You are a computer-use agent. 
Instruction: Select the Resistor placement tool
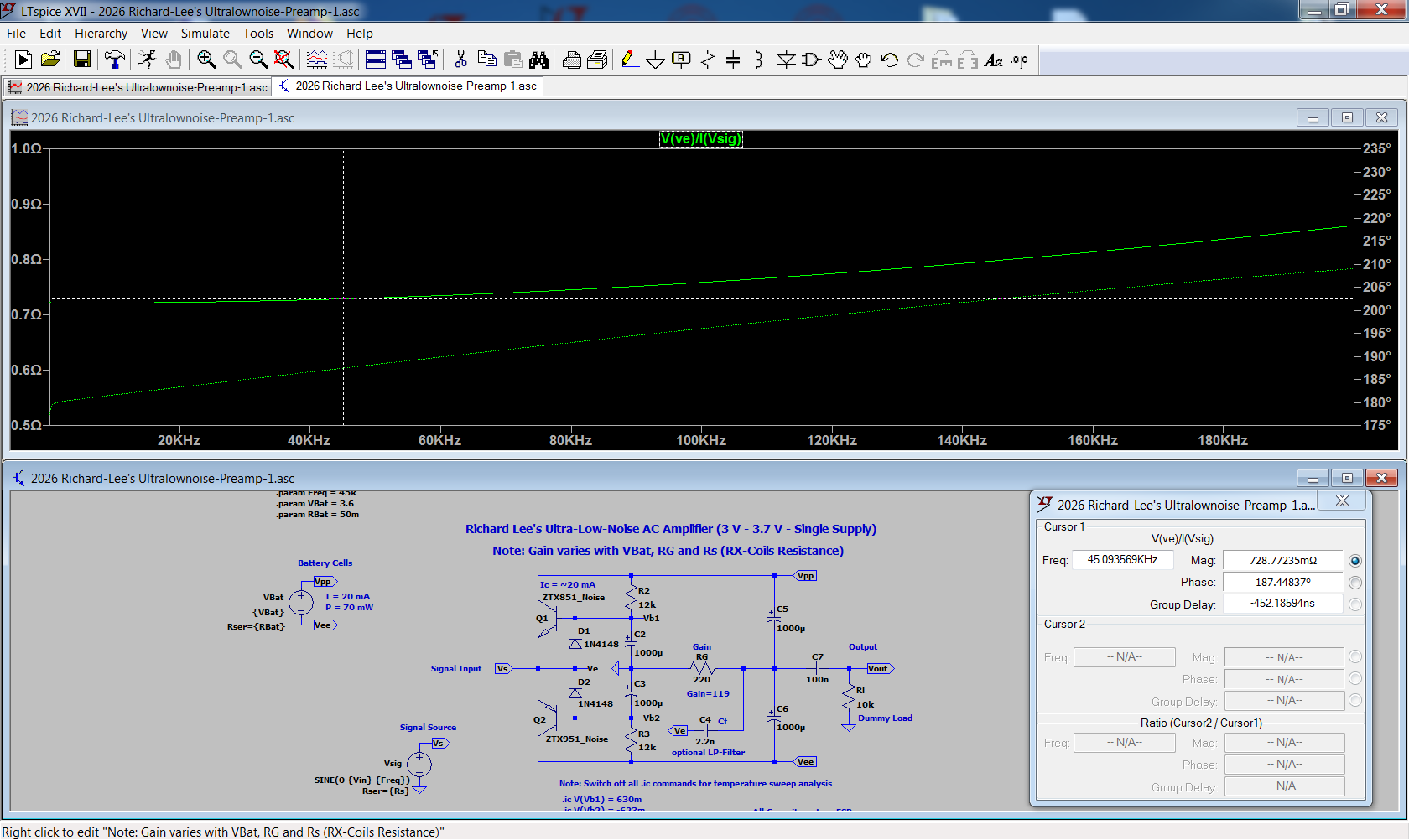click(707, 60)
